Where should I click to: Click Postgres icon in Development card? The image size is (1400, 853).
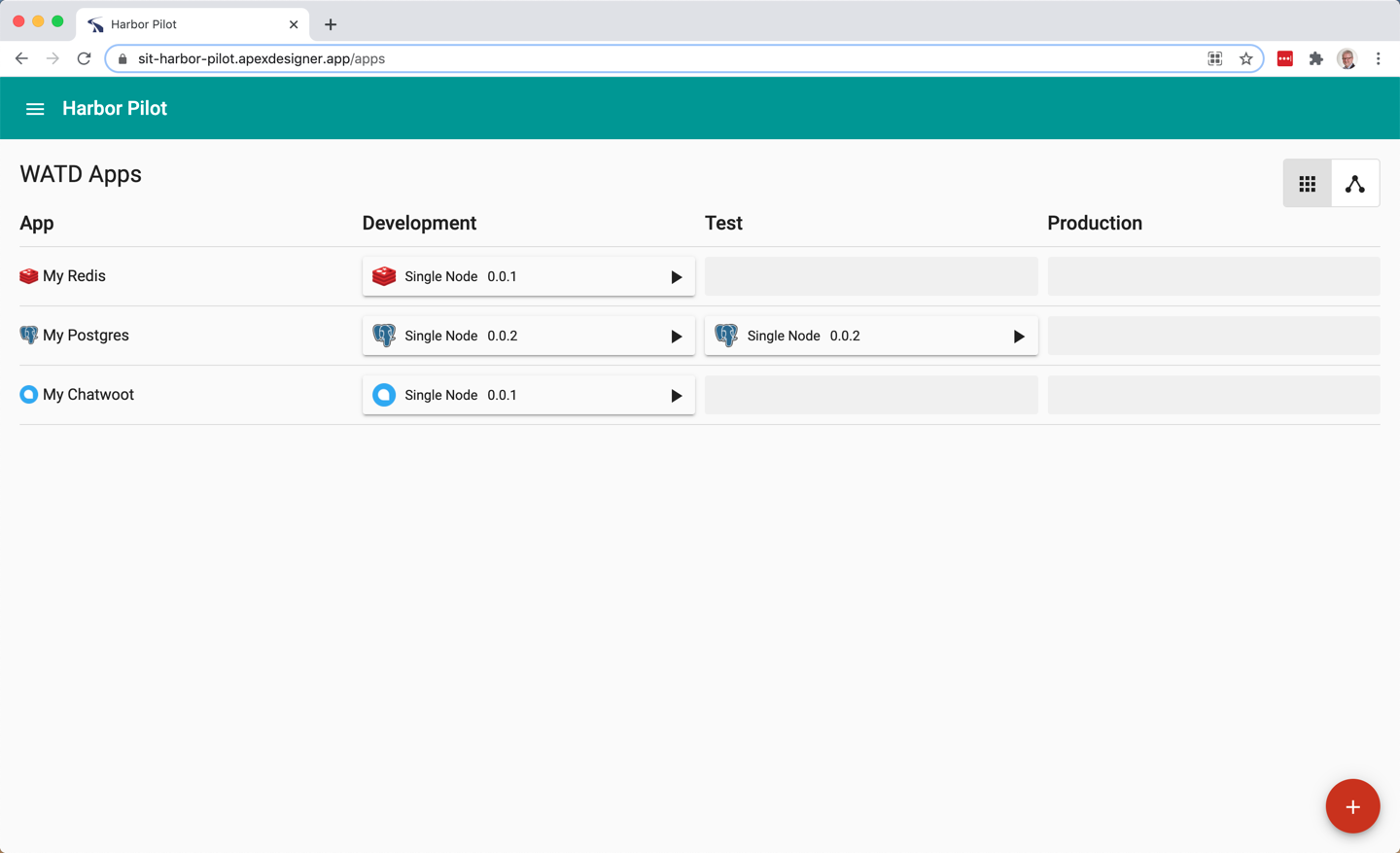pos(384,336)
